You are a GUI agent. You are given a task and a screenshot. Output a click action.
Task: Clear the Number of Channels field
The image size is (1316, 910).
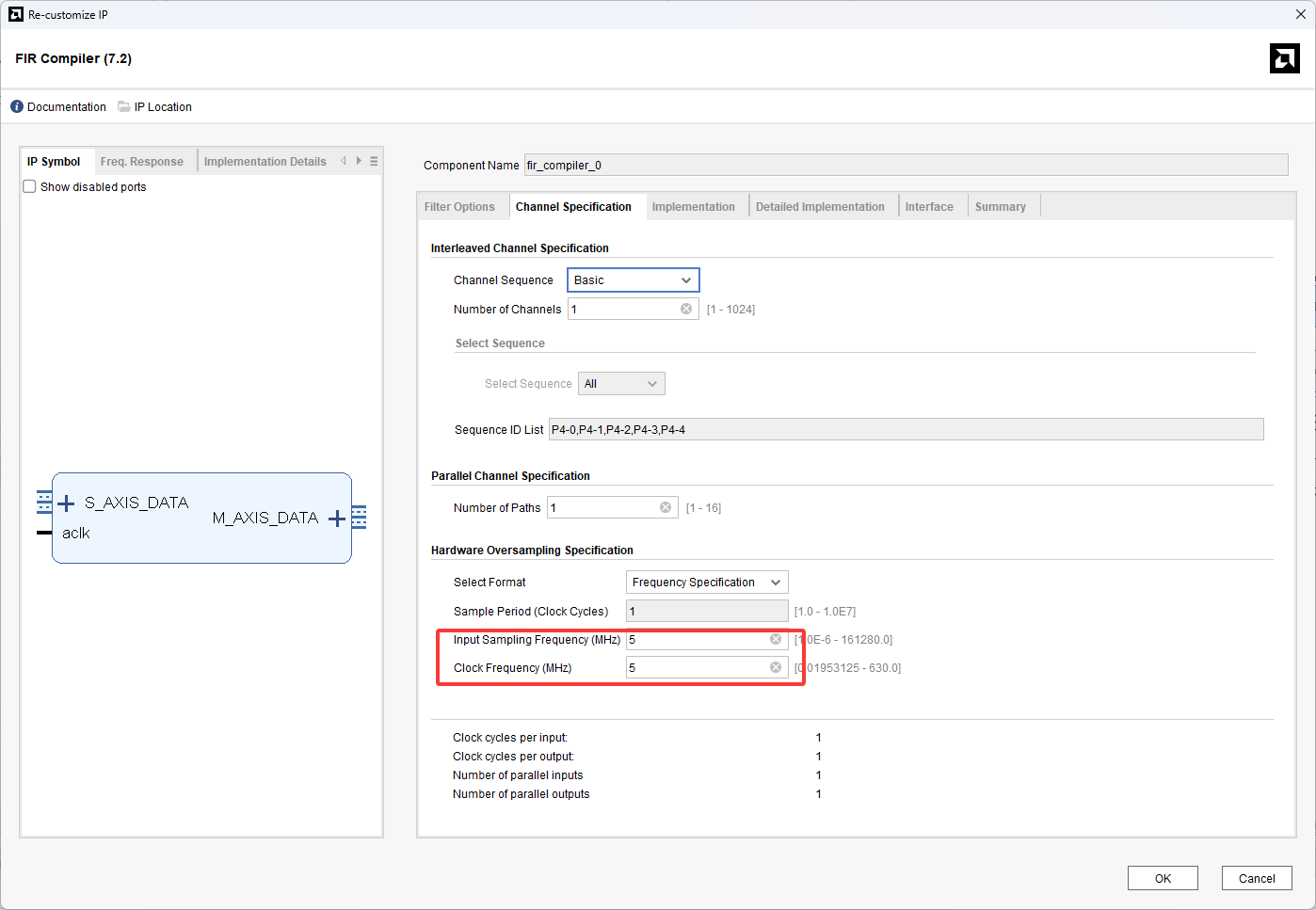[x=686, y=309]
